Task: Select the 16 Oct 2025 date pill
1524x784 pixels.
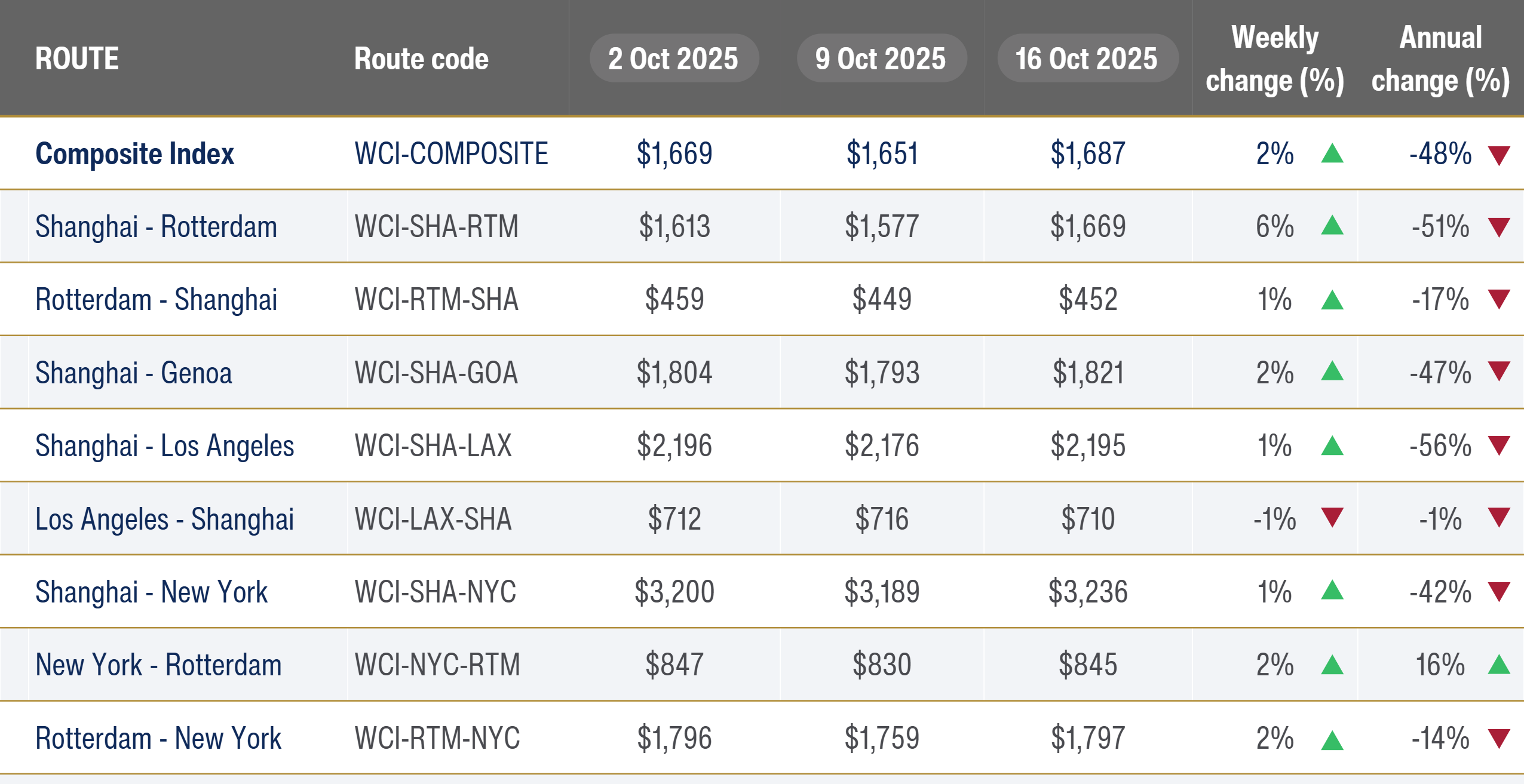Action: tap(1087, 59)
